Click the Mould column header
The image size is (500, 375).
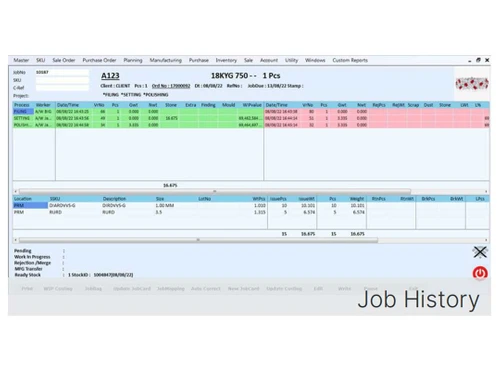[x=229, y=105]
